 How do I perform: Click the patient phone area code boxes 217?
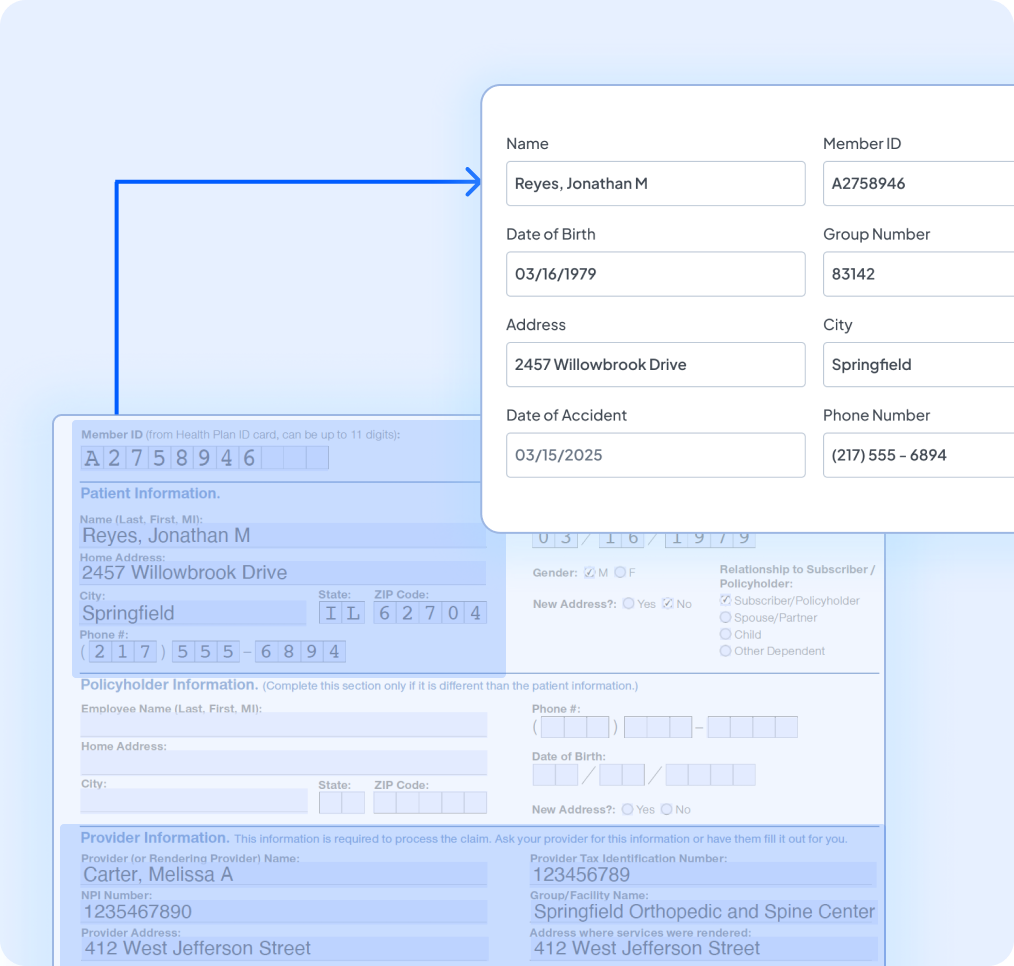(x=122, y=652)
